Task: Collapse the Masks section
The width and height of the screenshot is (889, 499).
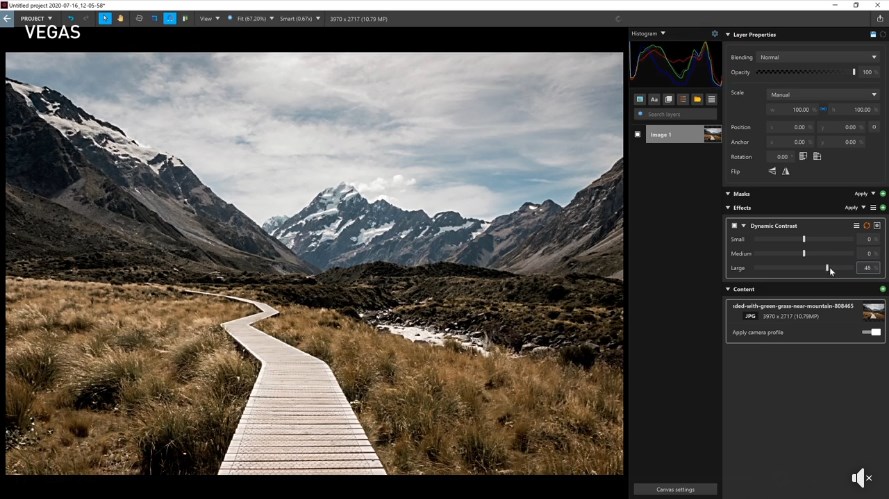Action: click(728, 194)
